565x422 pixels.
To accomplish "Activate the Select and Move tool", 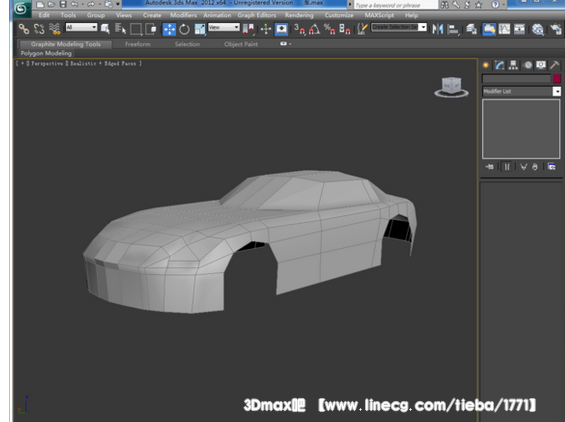I will [169, 29].
